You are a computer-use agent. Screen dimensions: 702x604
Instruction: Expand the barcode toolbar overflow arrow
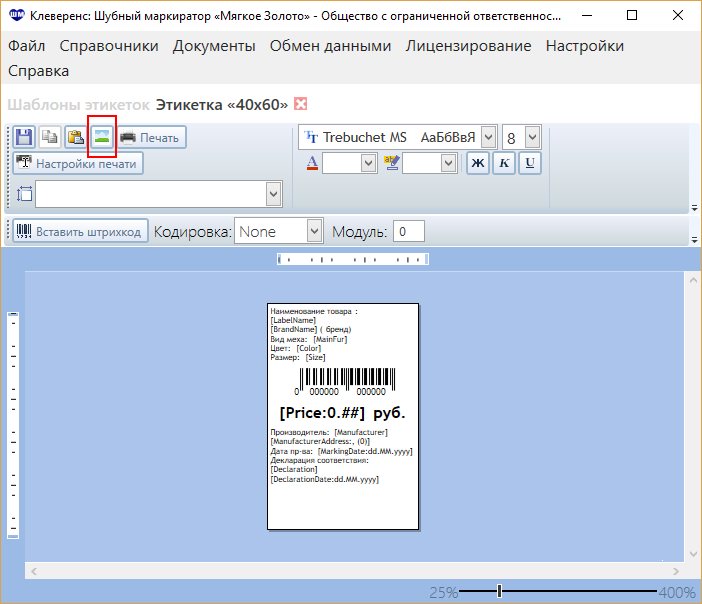click(694, 240)
